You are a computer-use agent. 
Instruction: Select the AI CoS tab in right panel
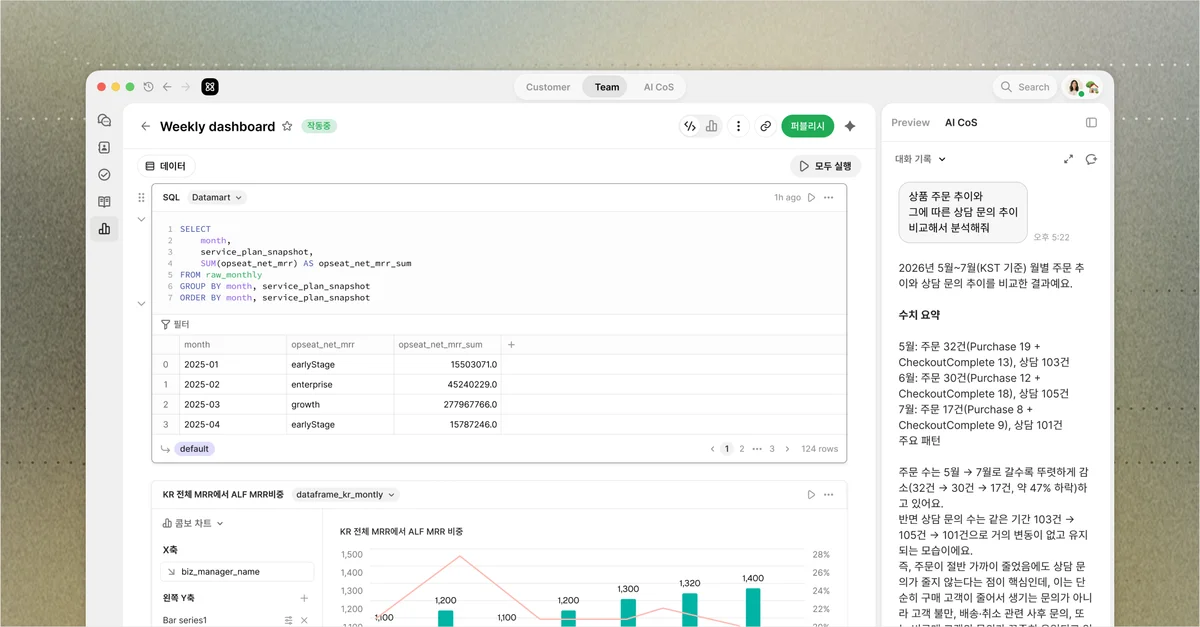(961, 122)
